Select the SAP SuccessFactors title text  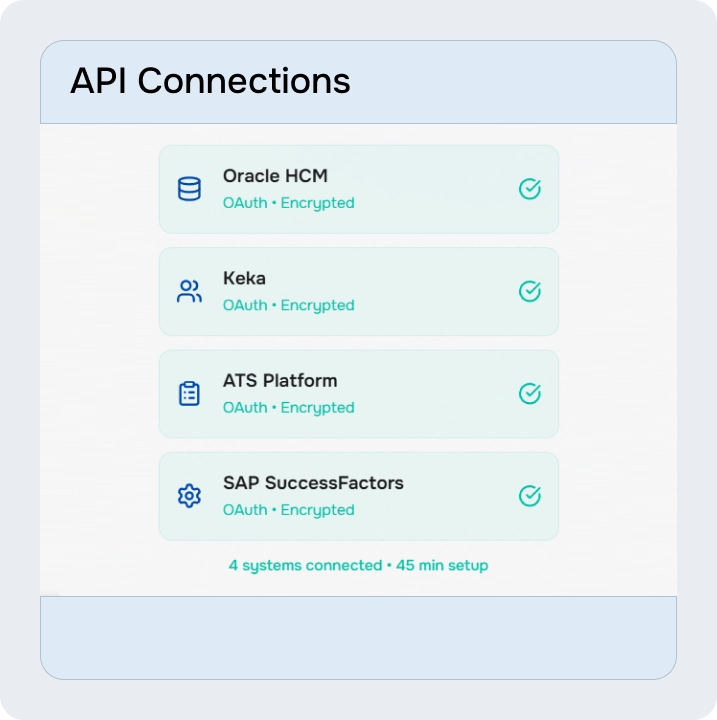[313, 483]
